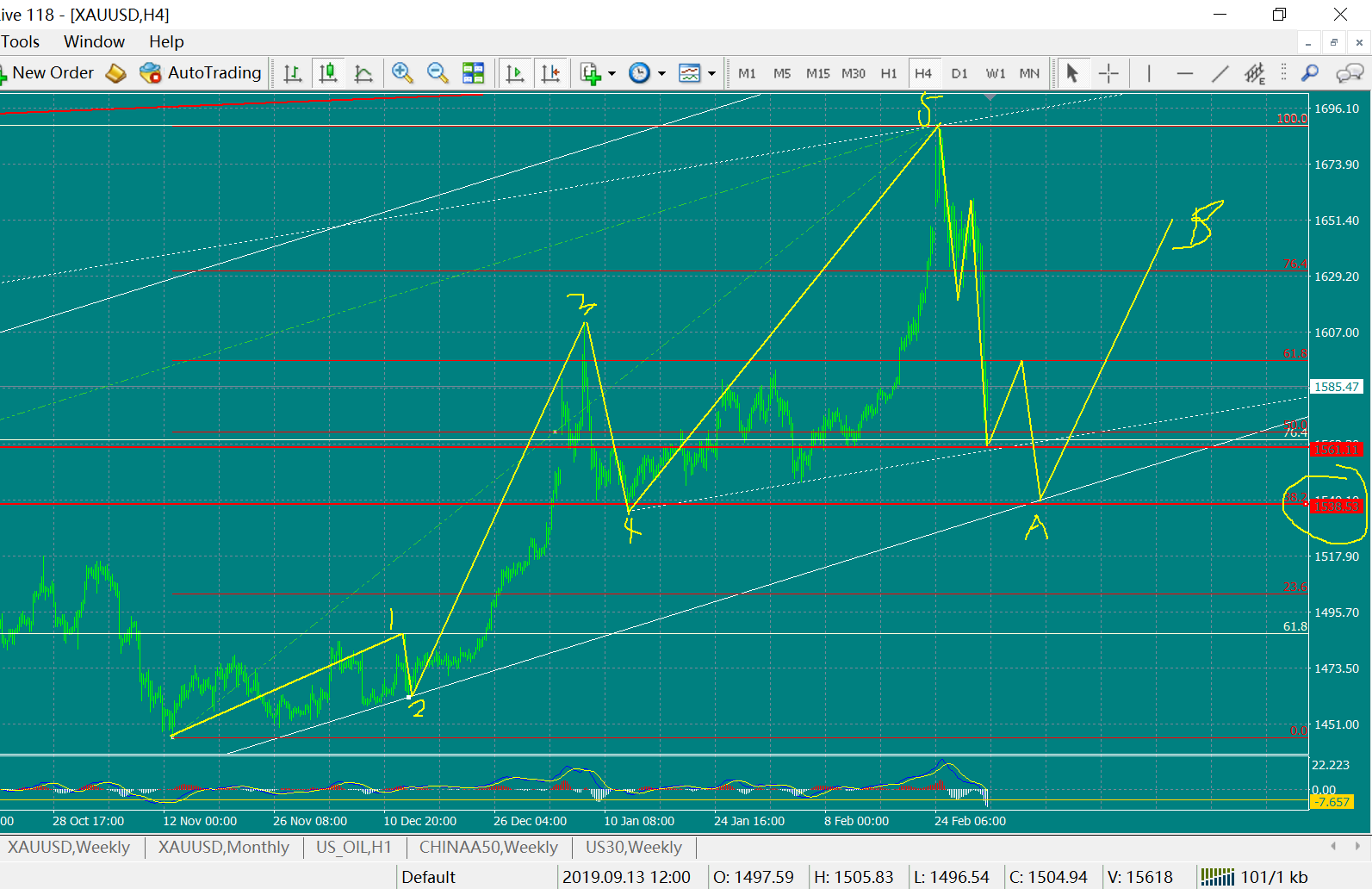Select the H4 timeframe
This screenshot has width=1372, height=889.
(x=923, y=73)
